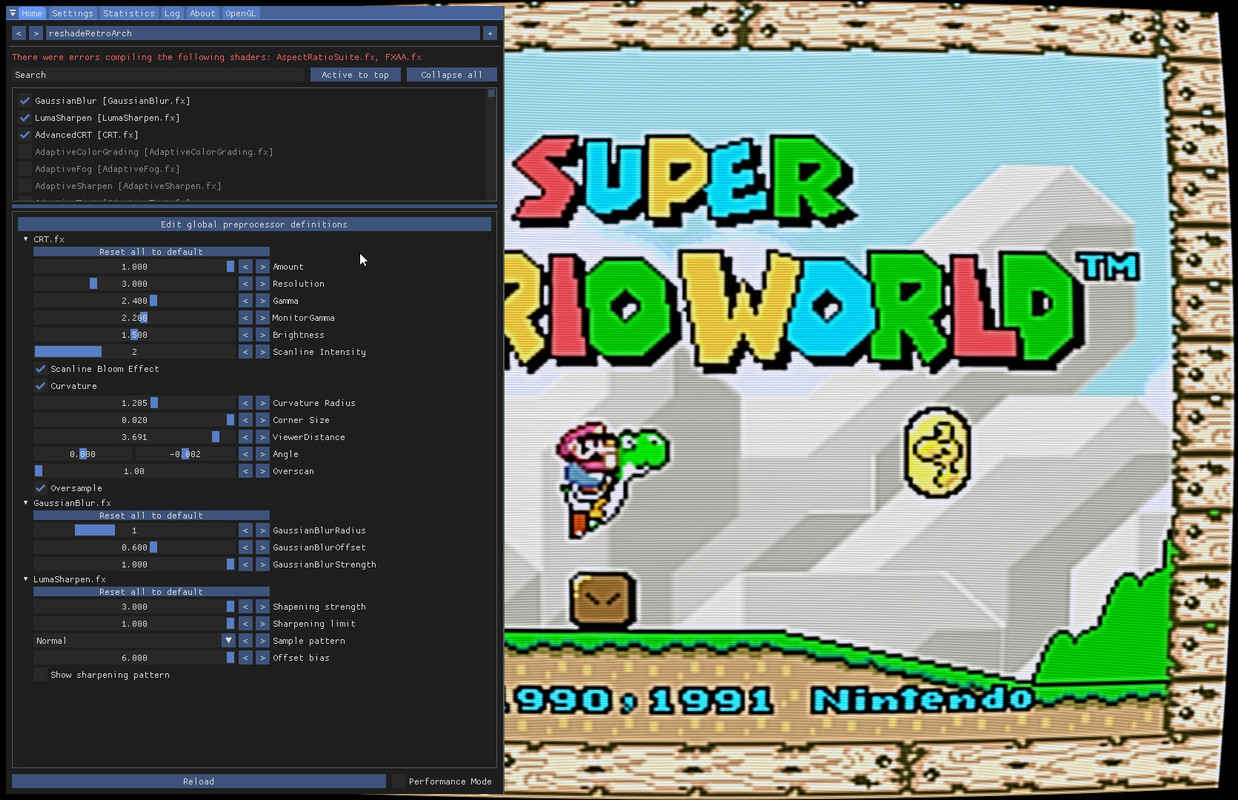
Task: Toggle Oversample checkbox
Action: [40, 488]
